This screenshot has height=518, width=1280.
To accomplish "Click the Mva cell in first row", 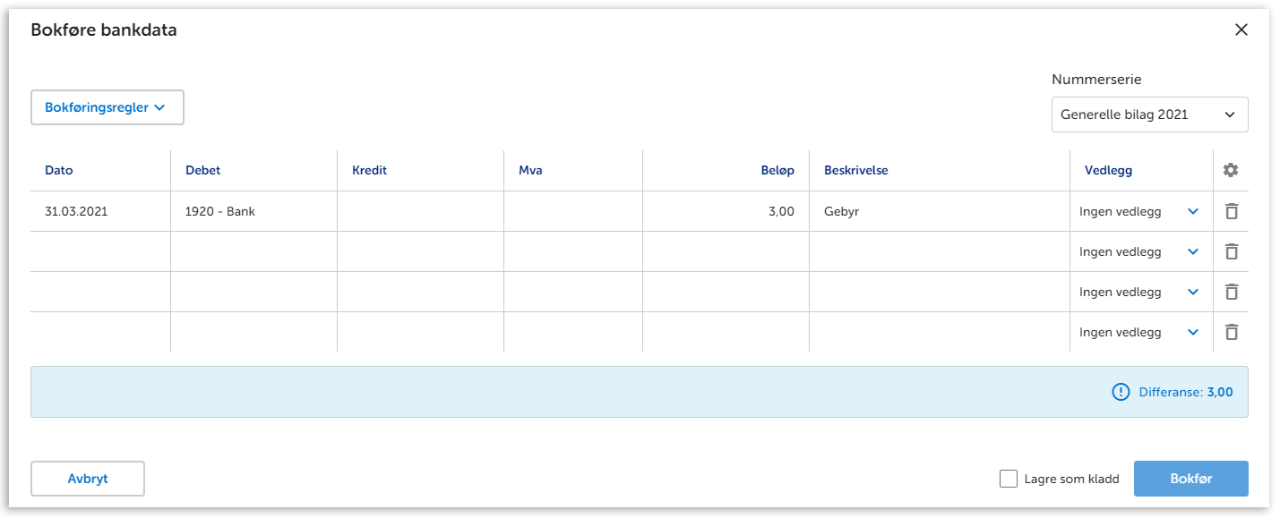I will (x=573, y=212).
